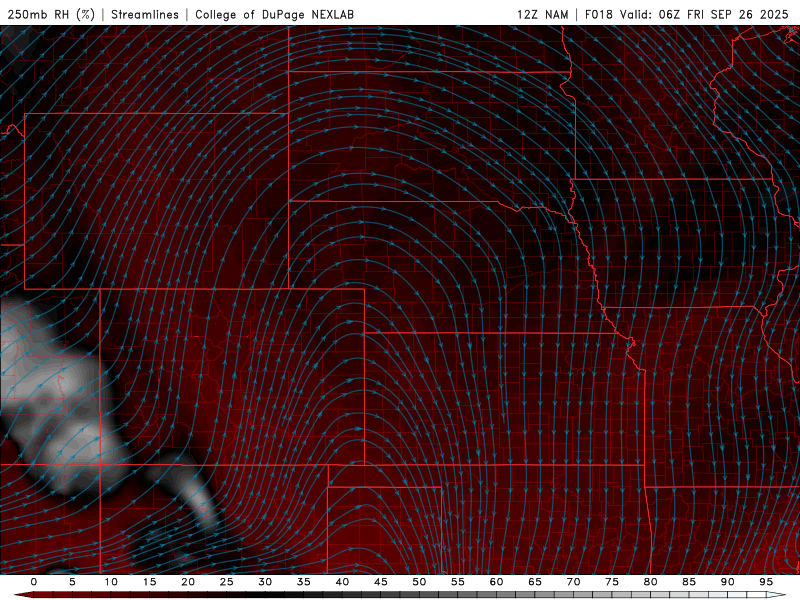
Task: Click 'College of DuPage NEXLAB' text
Action: 274,14
